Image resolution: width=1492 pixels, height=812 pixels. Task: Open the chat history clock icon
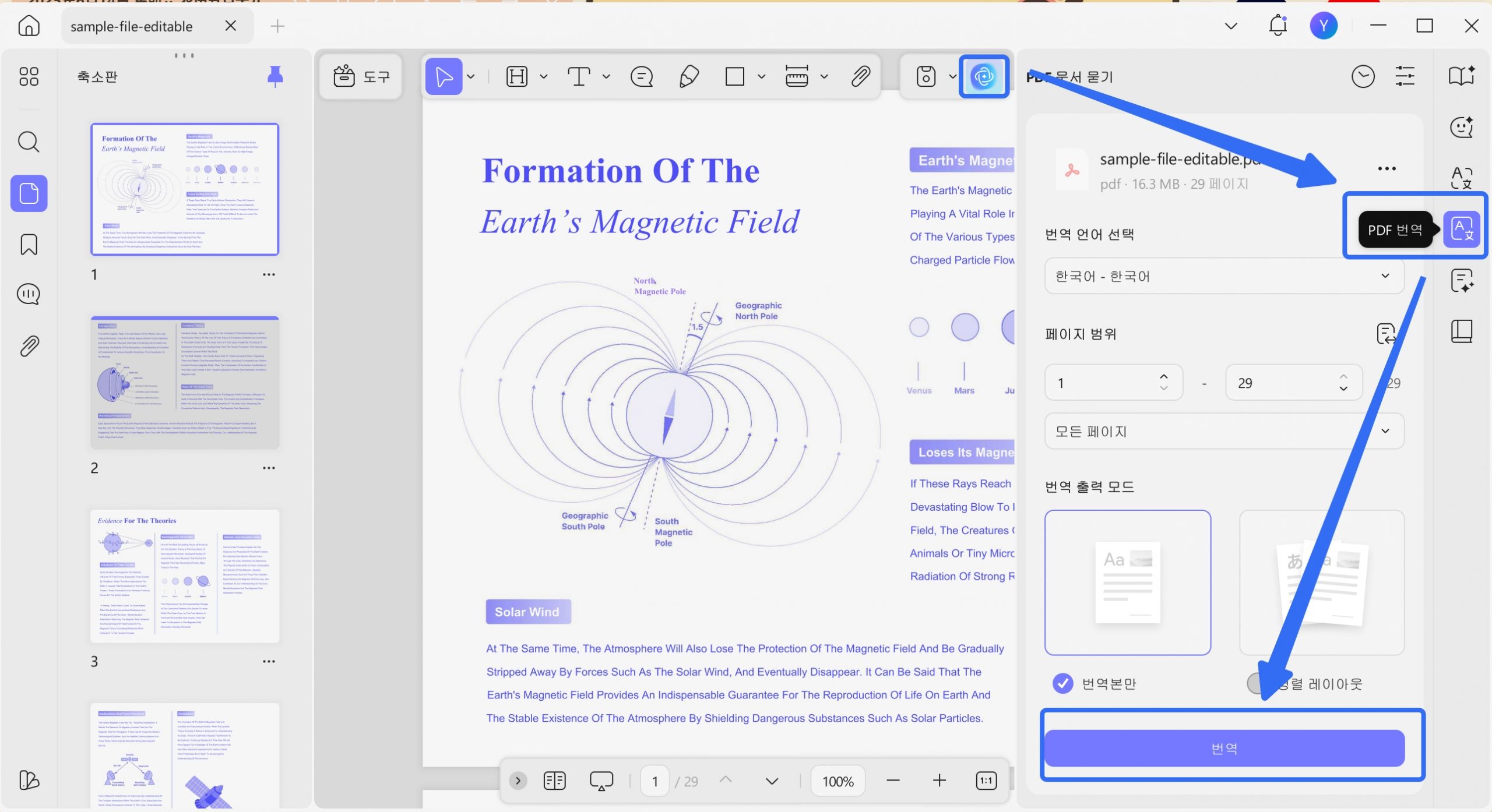(x=1363, y=76)
